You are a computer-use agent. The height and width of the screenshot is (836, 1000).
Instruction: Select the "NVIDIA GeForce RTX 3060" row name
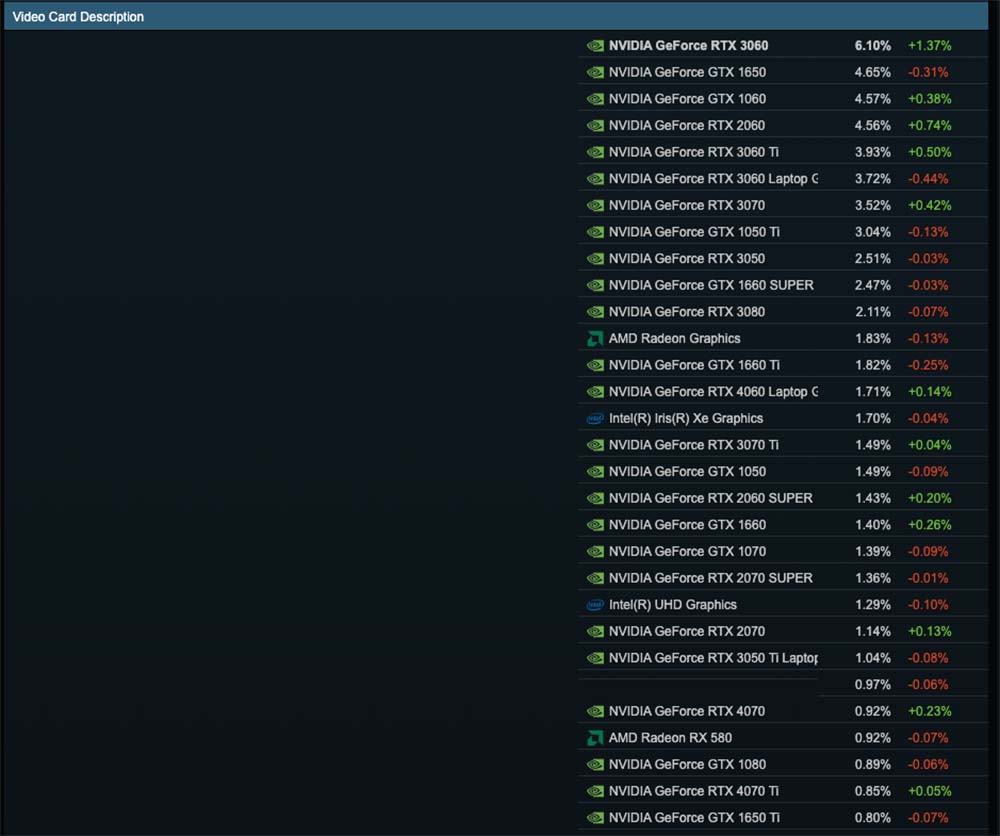point(688,46)
